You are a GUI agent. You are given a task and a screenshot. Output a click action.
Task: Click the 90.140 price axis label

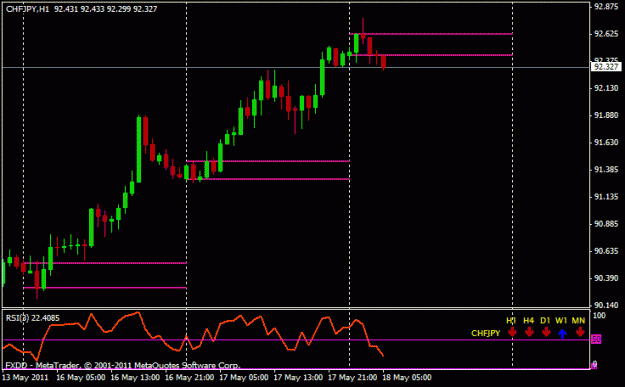tap(606, 305)
